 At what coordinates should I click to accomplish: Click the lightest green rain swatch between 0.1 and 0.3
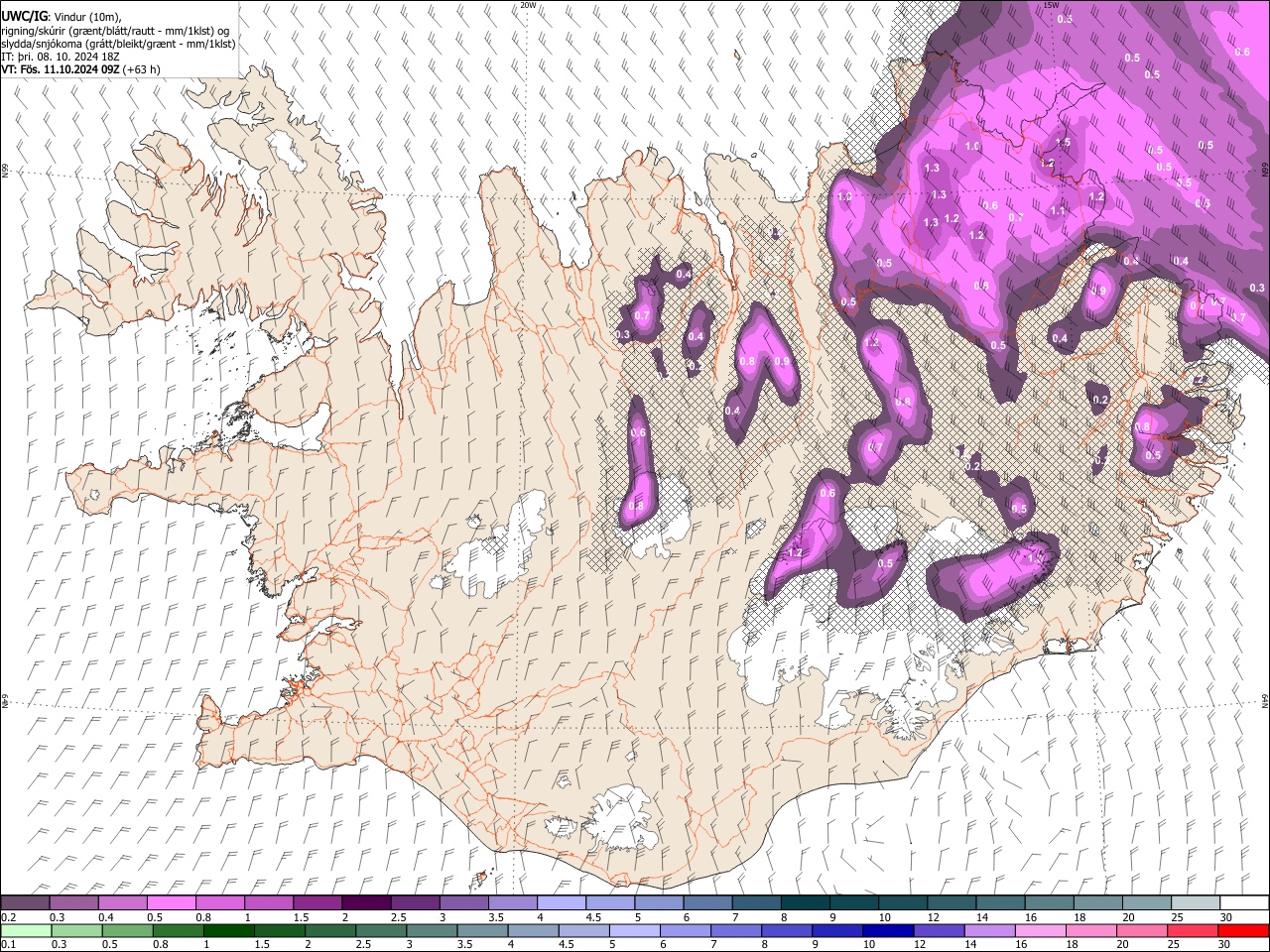click(26, 931)
